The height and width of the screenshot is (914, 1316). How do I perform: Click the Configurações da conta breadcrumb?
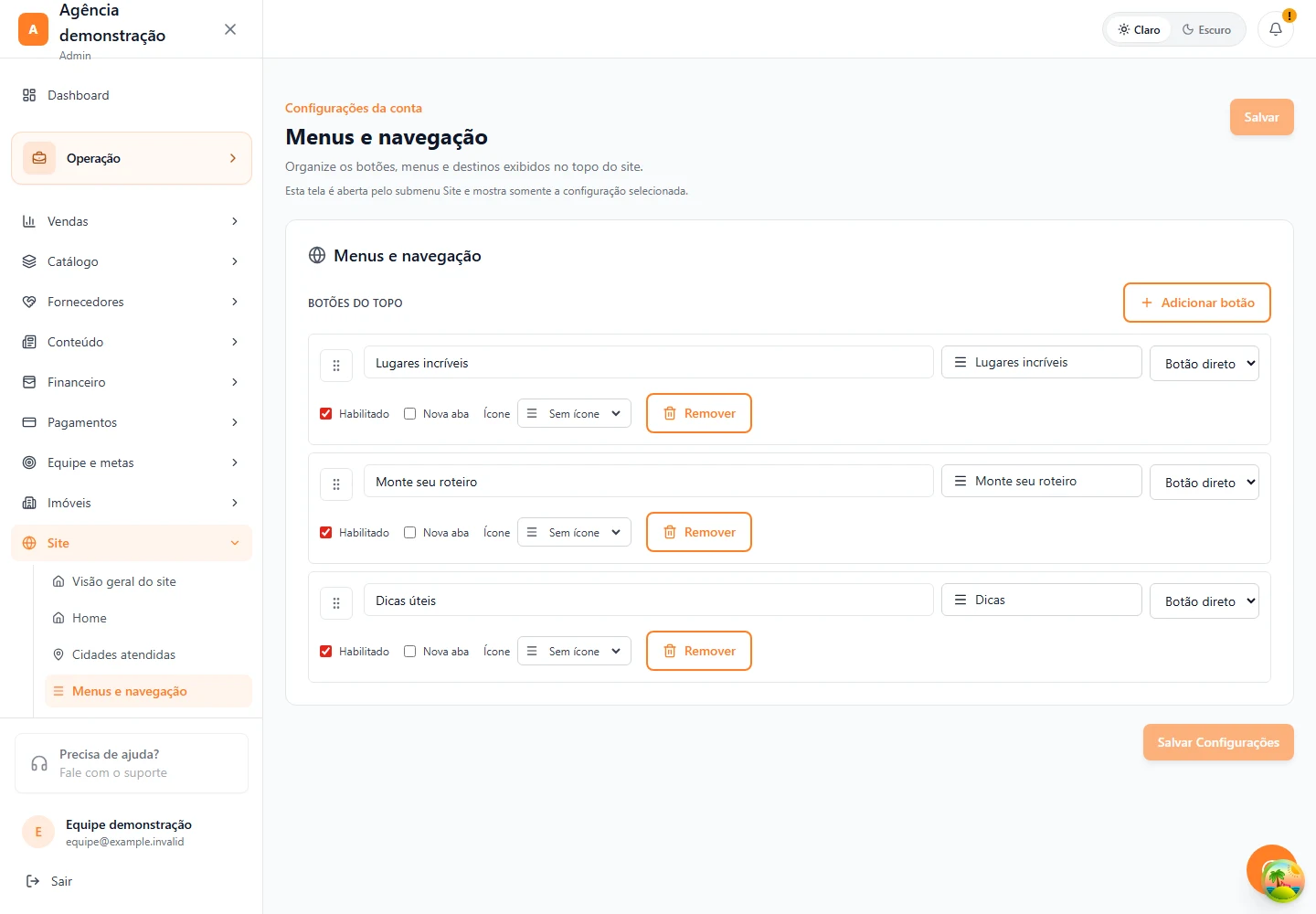tap(354, 108)
